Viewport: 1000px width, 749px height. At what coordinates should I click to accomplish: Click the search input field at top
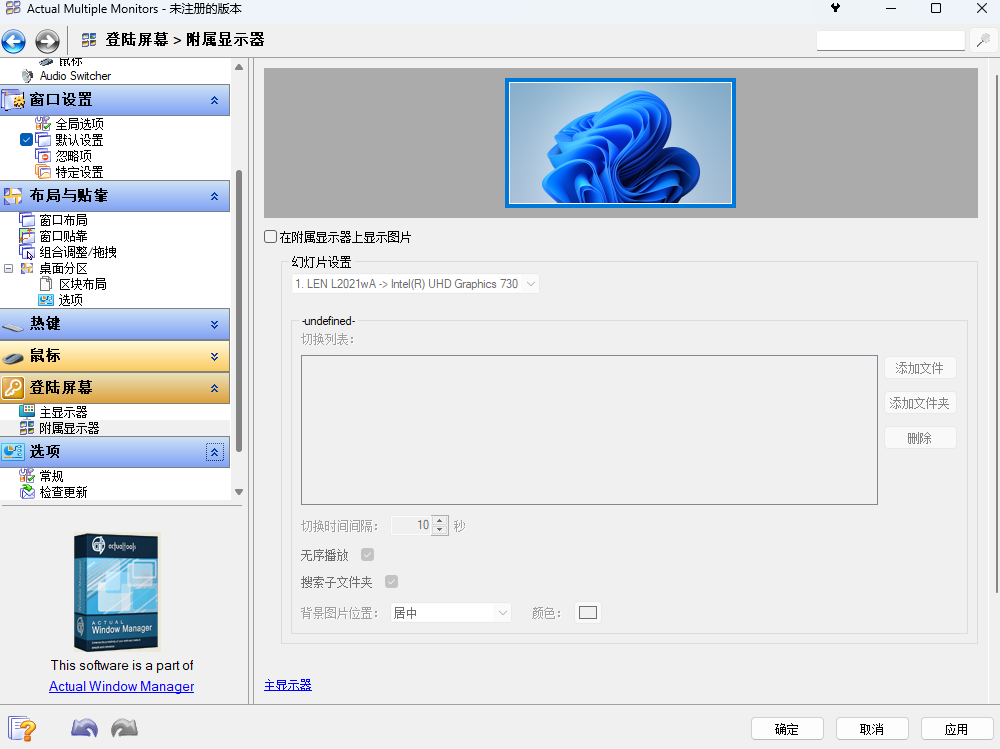[890, 40]
